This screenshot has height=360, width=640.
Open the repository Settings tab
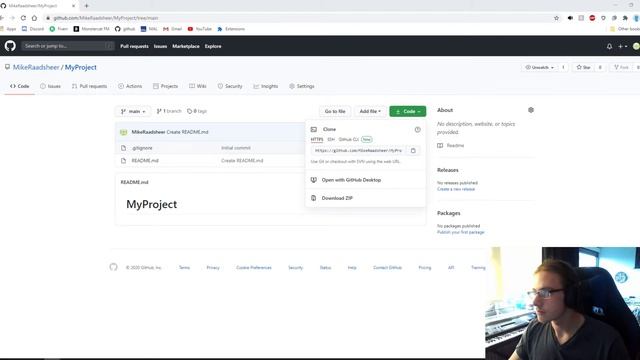click(x=302, y=86)
